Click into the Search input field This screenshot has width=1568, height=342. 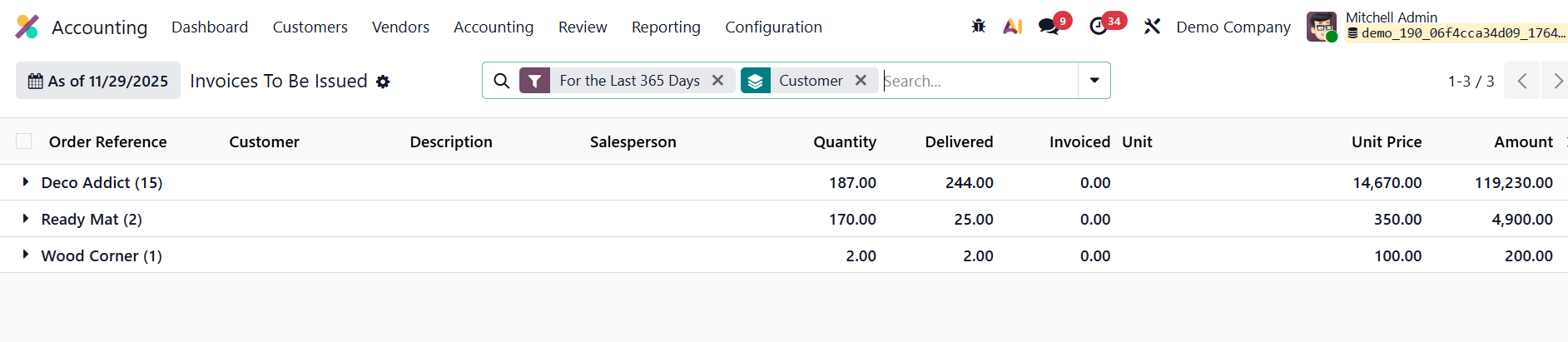pos(978,81)
